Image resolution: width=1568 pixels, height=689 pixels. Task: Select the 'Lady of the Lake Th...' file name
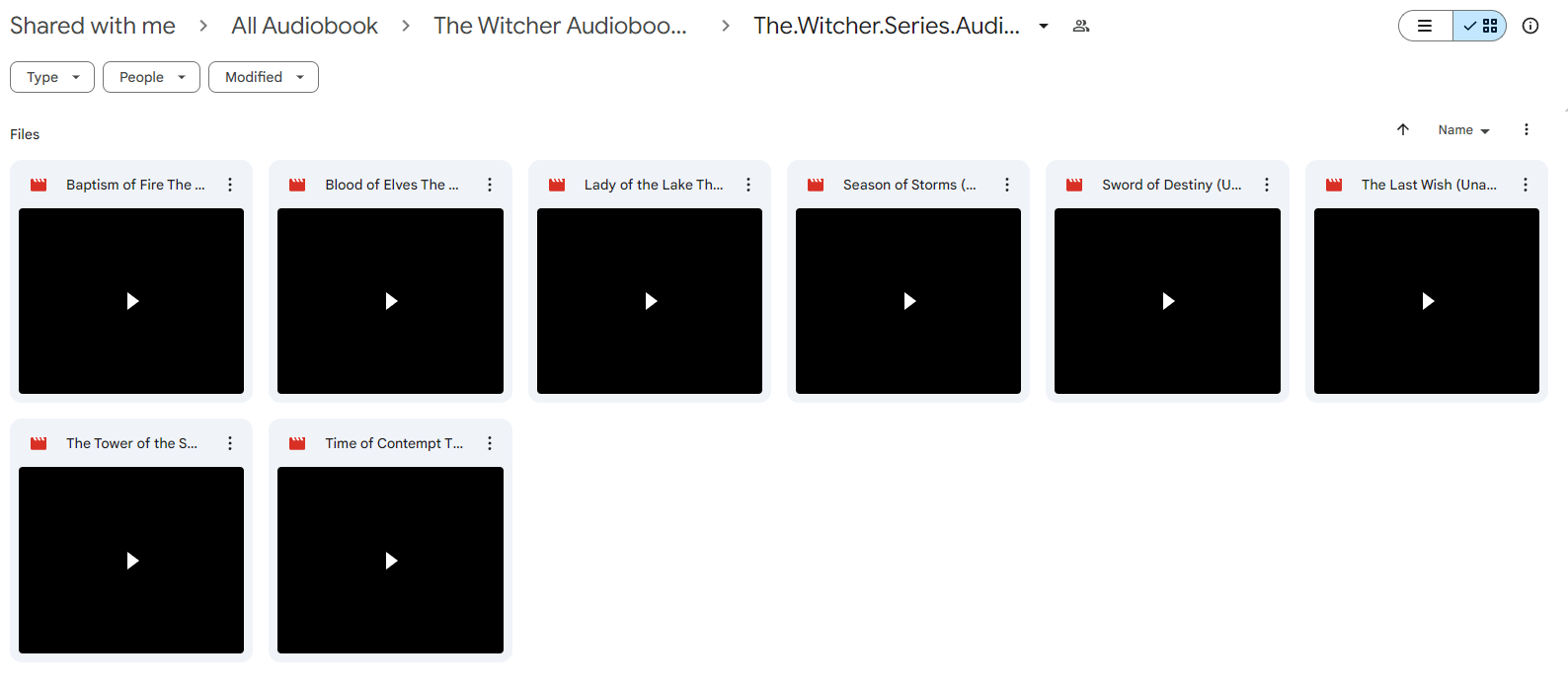pyautogui.click(x=654, y=185)
